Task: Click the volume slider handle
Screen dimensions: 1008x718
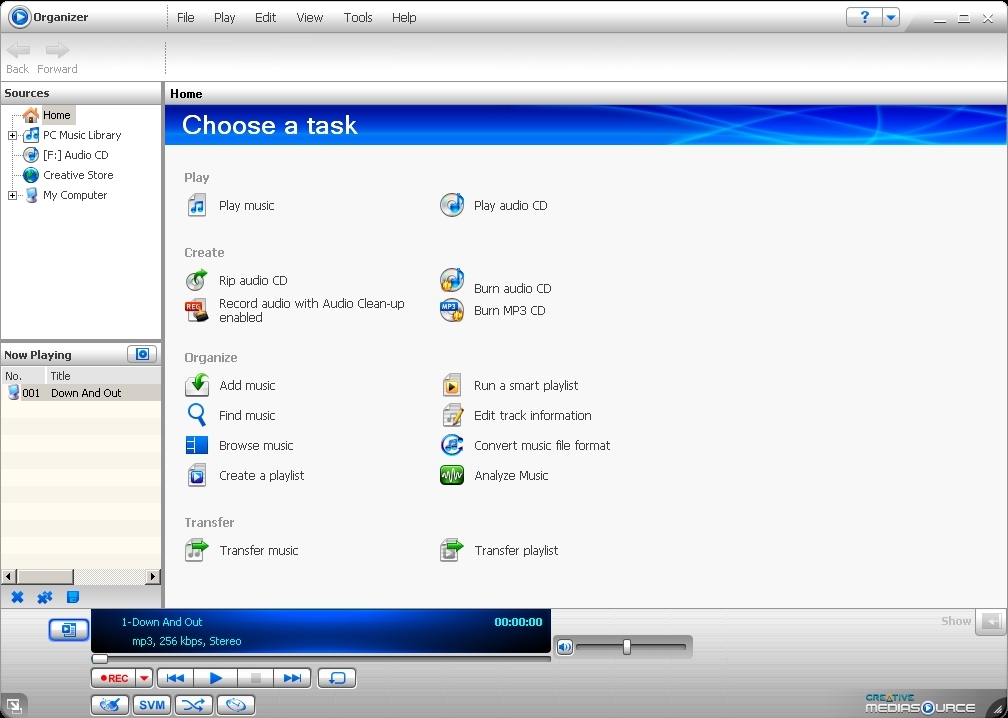Action: click(x=627, y=647)
